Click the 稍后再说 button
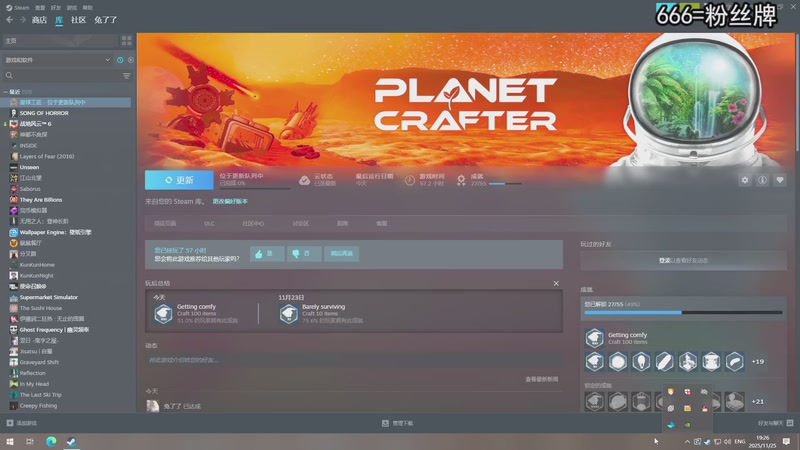800x450 pixels. point(342,254)
